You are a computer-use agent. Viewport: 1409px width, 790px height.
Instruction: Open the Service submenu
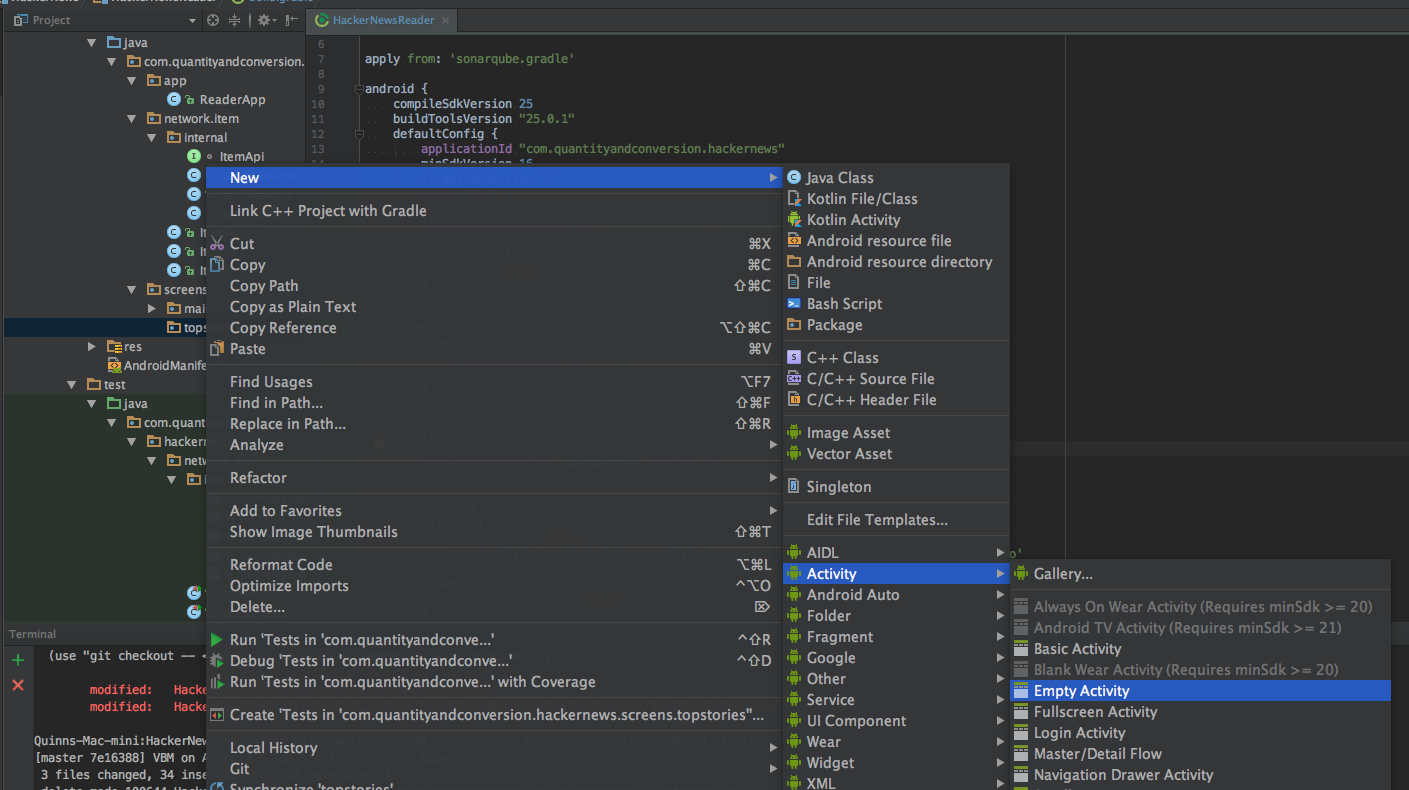(x=895, y=700)
